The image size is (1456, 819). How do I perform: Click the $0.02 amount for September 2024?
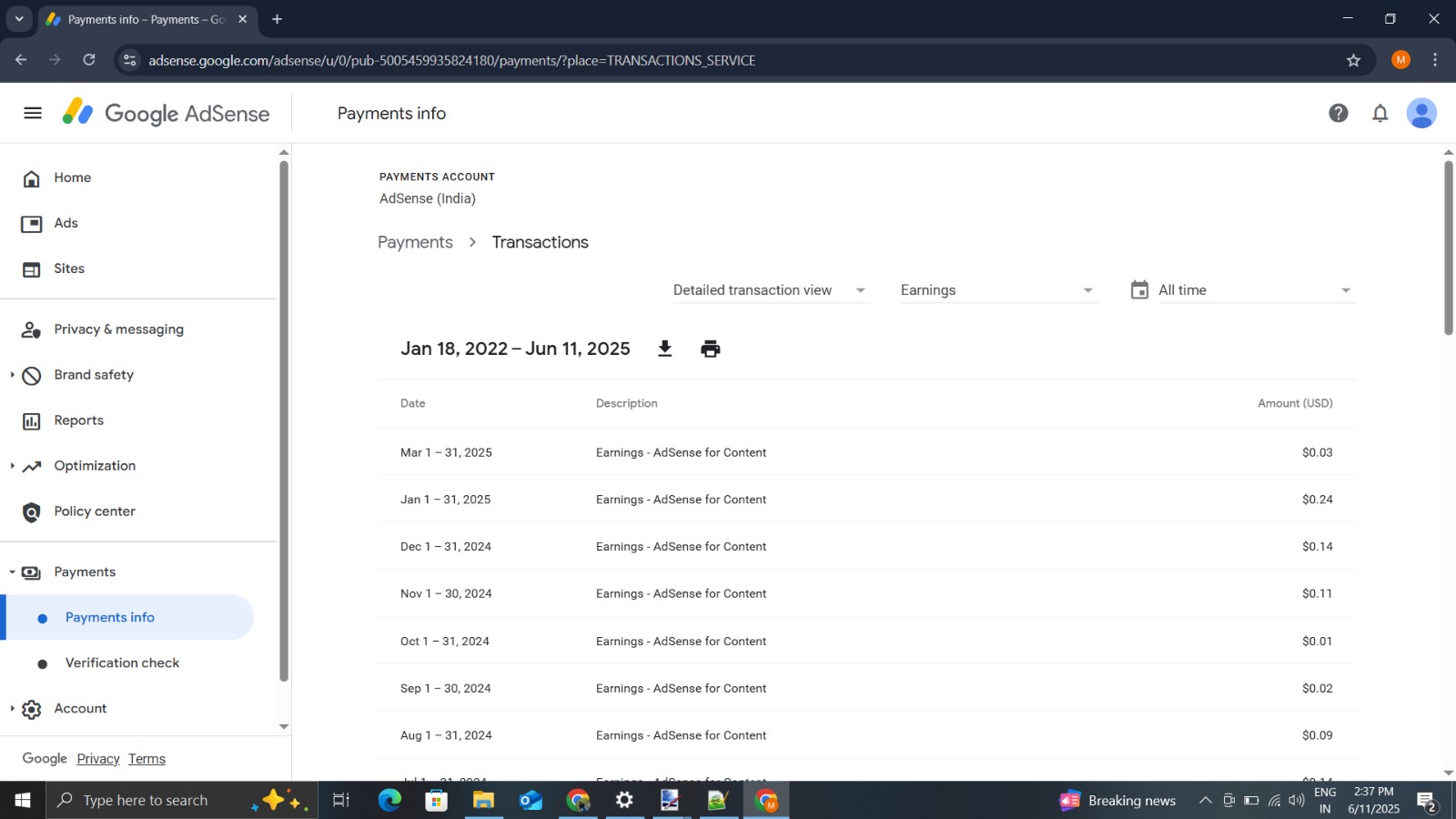(1317, 689)
